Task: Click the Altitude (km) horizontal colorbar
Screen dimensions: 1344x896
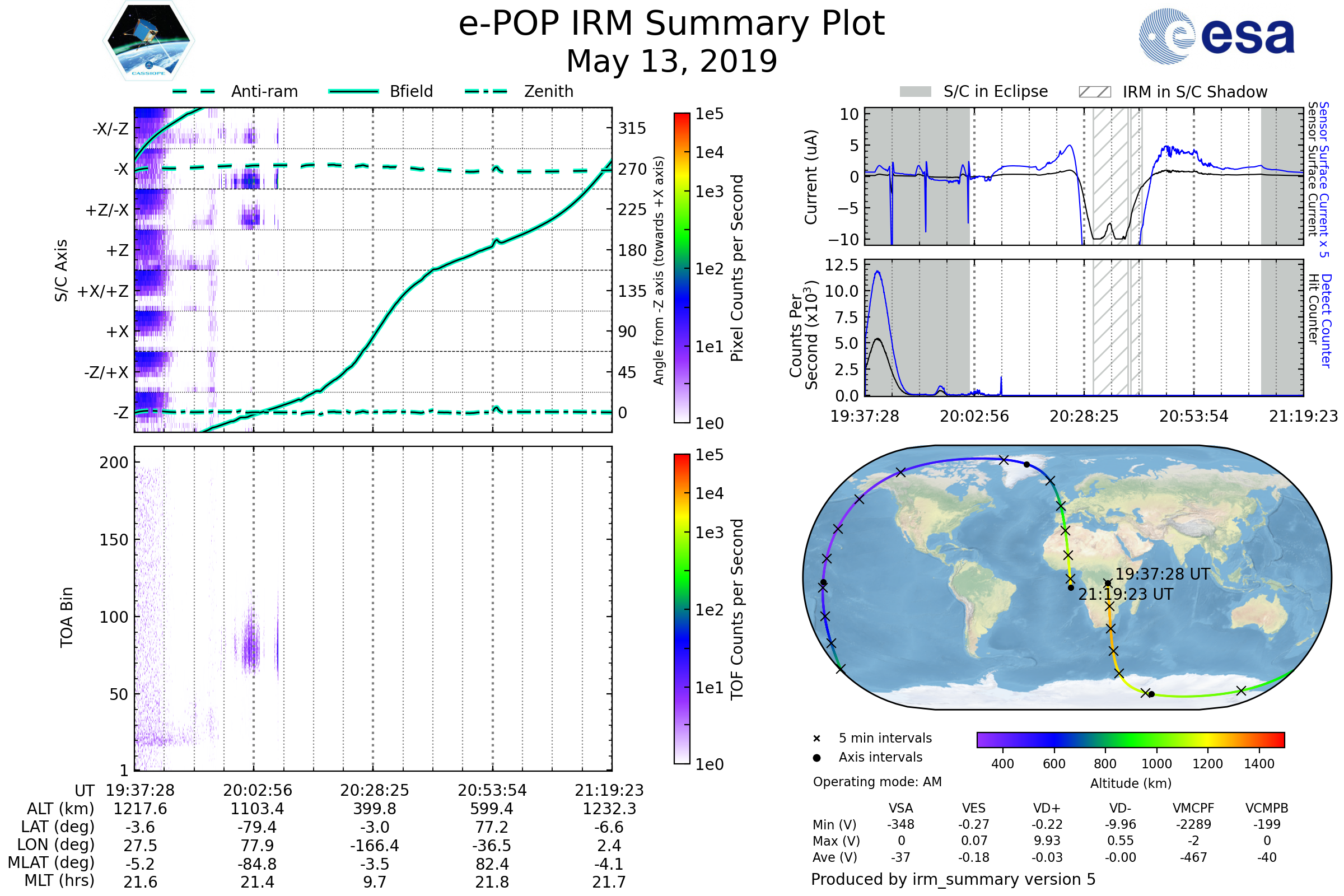Action: tap(1130, 739)
